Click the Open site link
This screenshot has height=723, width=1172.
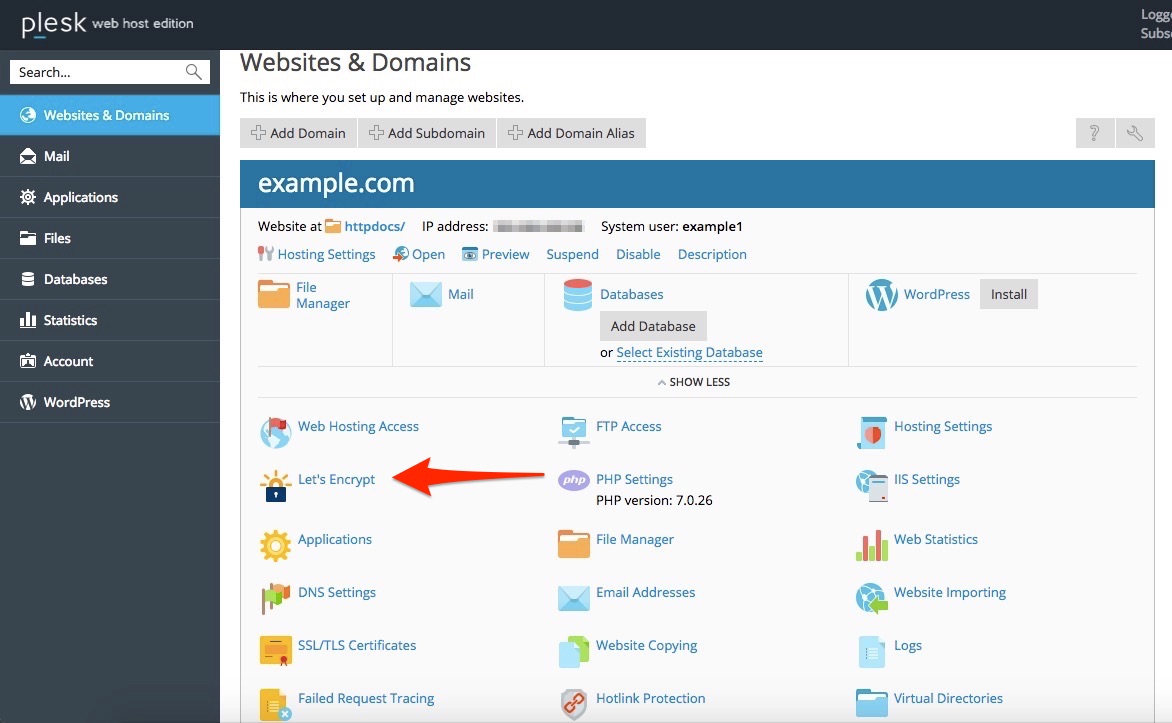pos(428,254)
